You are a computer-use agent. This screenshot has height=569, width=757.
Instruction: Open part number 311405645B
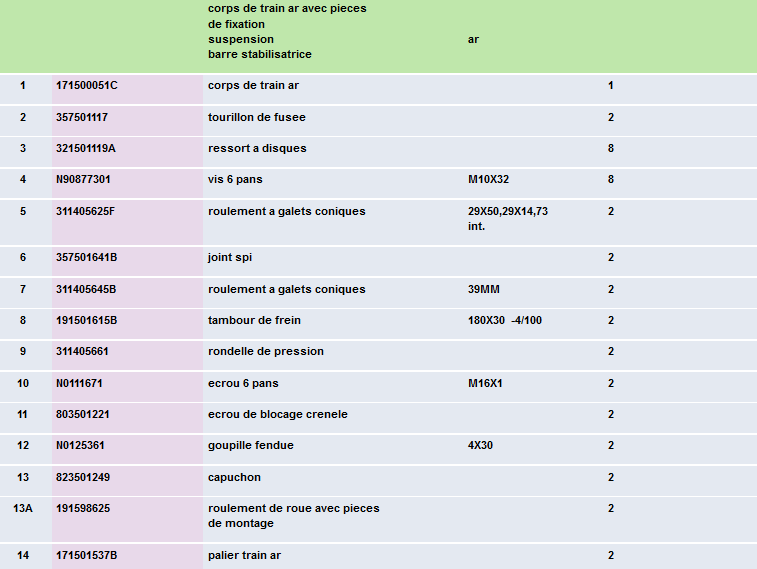click(x=86, y=290)
